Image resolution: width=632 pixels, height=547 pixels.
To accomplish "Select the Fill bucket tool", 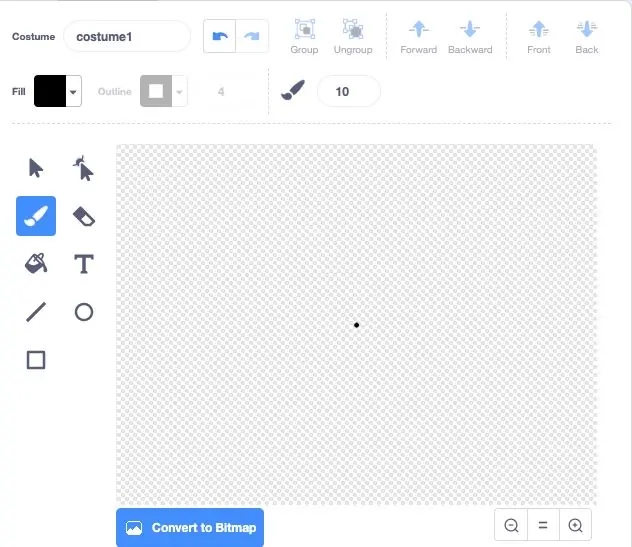I will (x=36, y=264).
